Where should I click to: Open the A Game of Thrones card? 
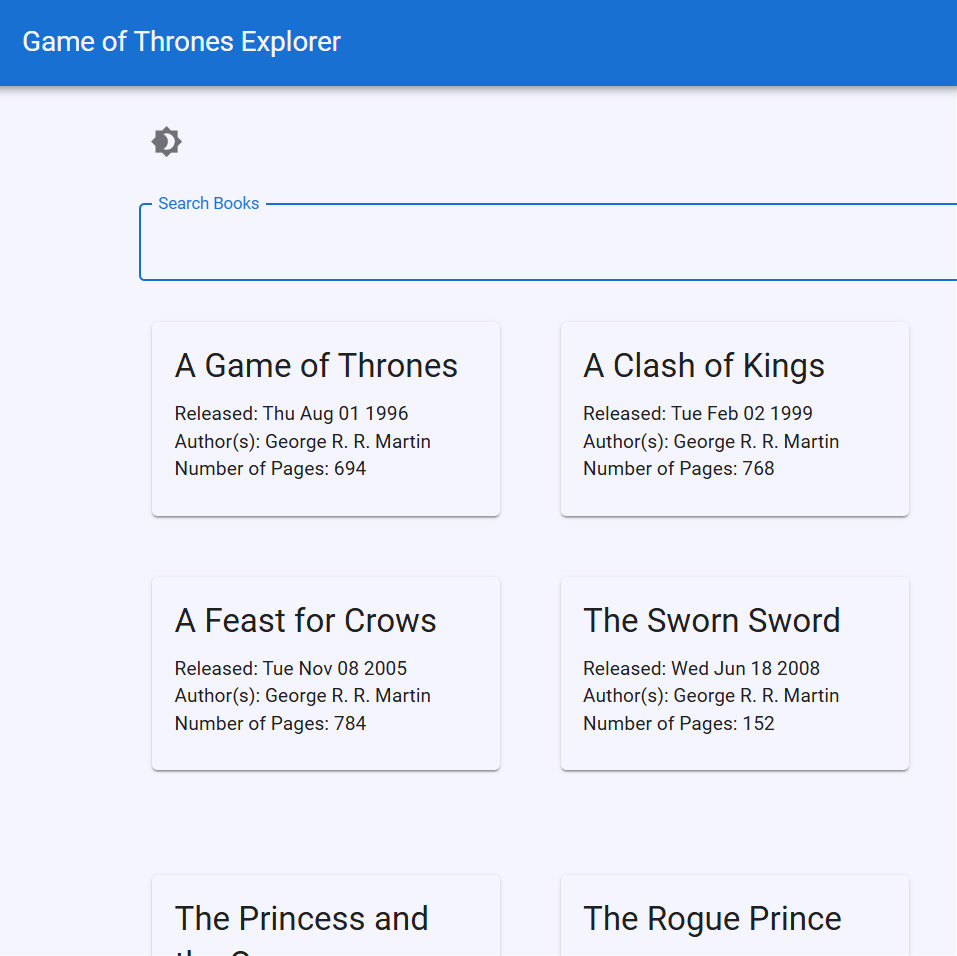click(325, 418)
